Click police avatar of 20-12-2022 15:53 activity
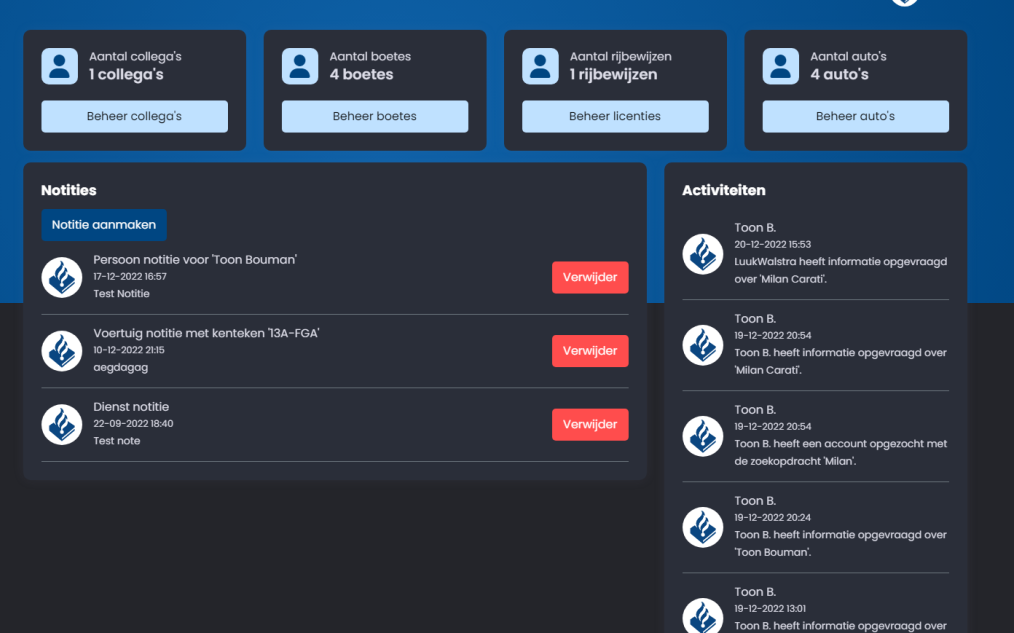The height and width of the screenshot is (633, 1014). pyautogui.click(x=703, y=254)
